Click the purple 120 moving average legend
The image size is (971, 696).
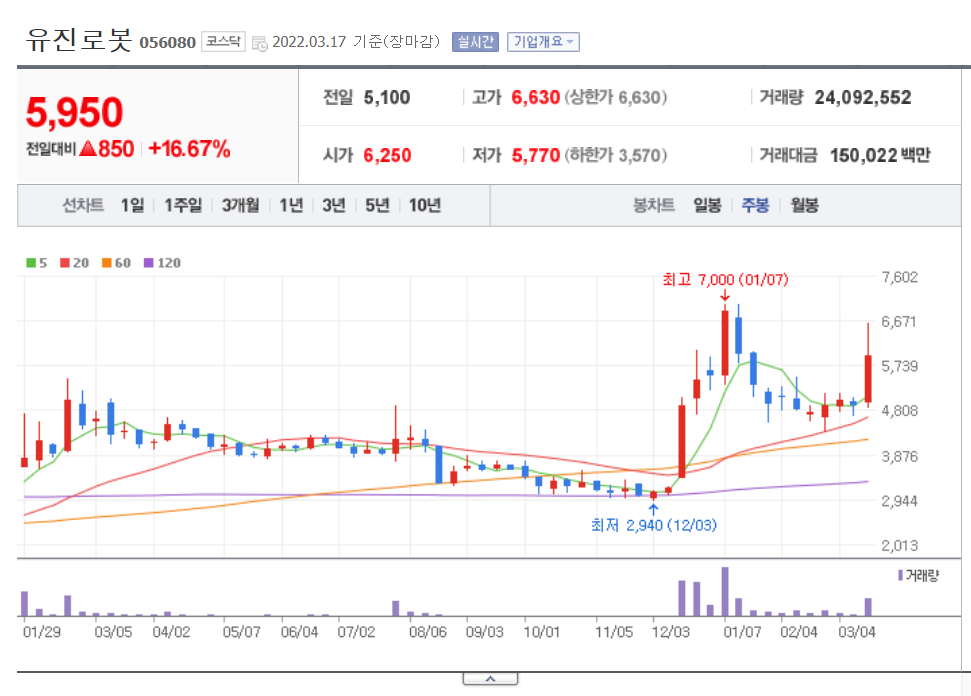[162, 263]
